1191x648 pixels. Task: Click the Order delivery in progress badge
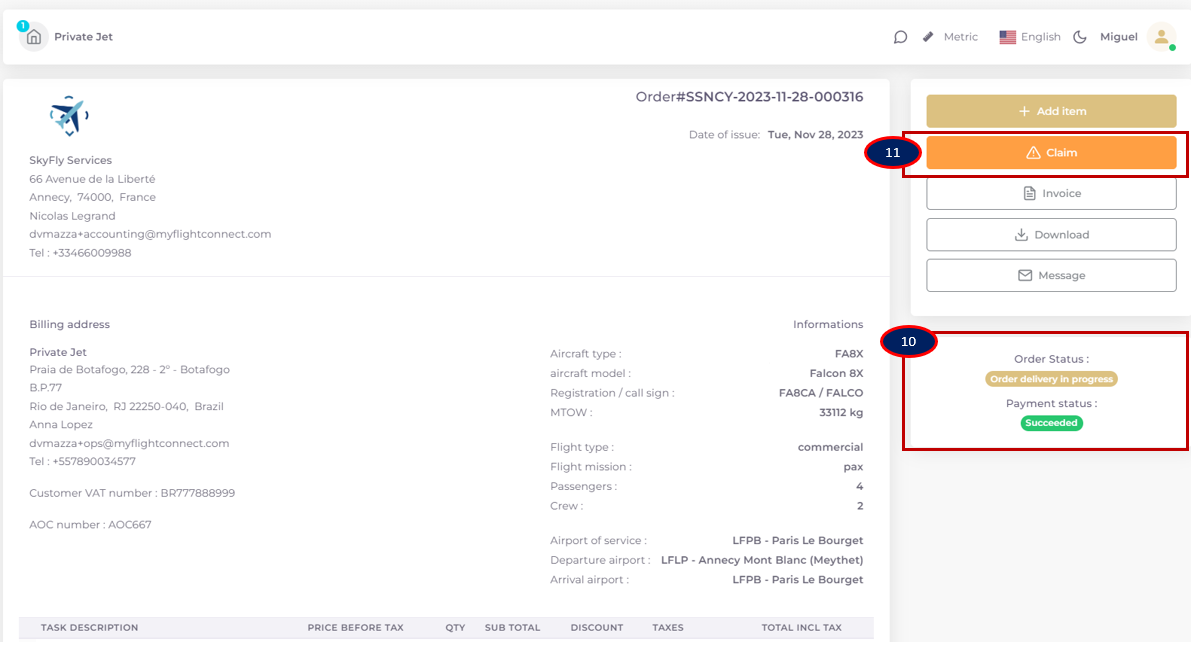[1051, 380]
